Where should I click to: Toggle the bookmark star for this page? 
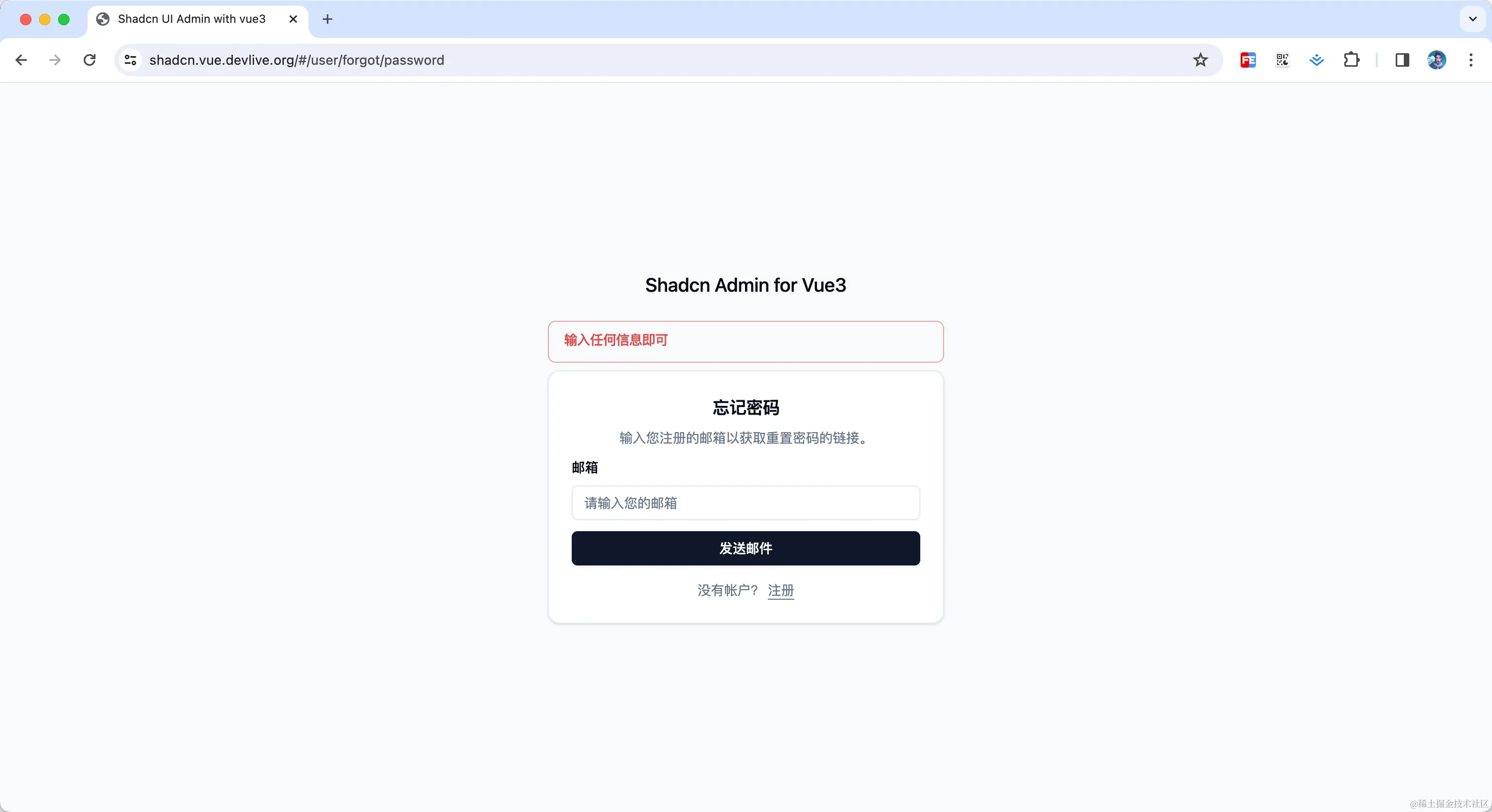click(x=1200, y=60)
